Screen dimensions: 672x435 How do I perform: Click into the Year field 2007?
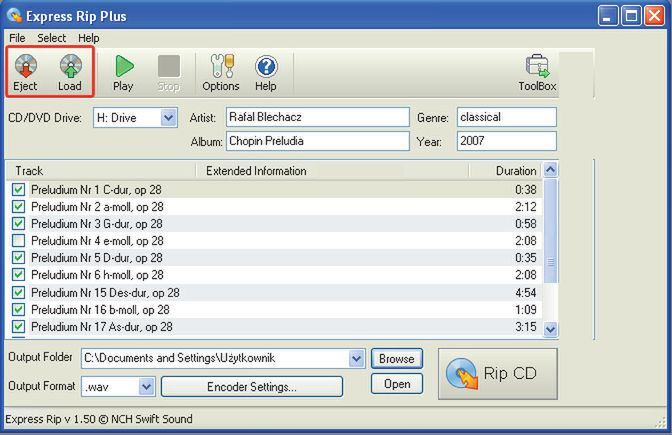pos(507,141)
